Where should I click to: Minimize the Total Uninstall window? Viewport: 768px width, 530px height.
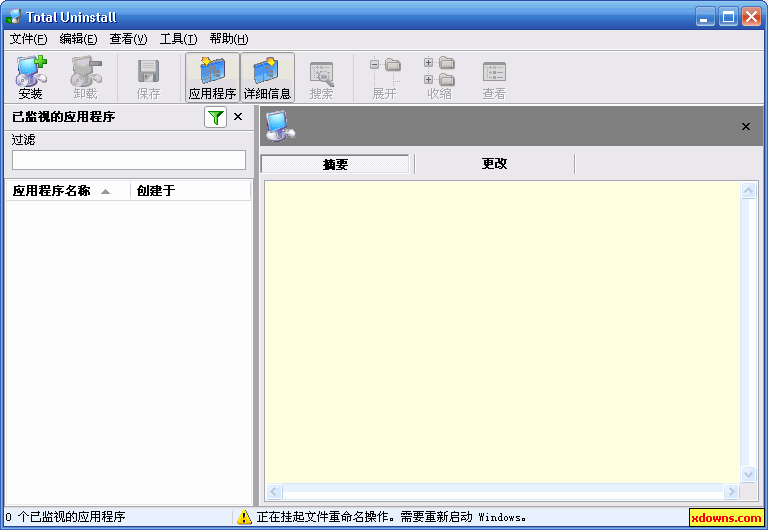click(x=705, y=17)
